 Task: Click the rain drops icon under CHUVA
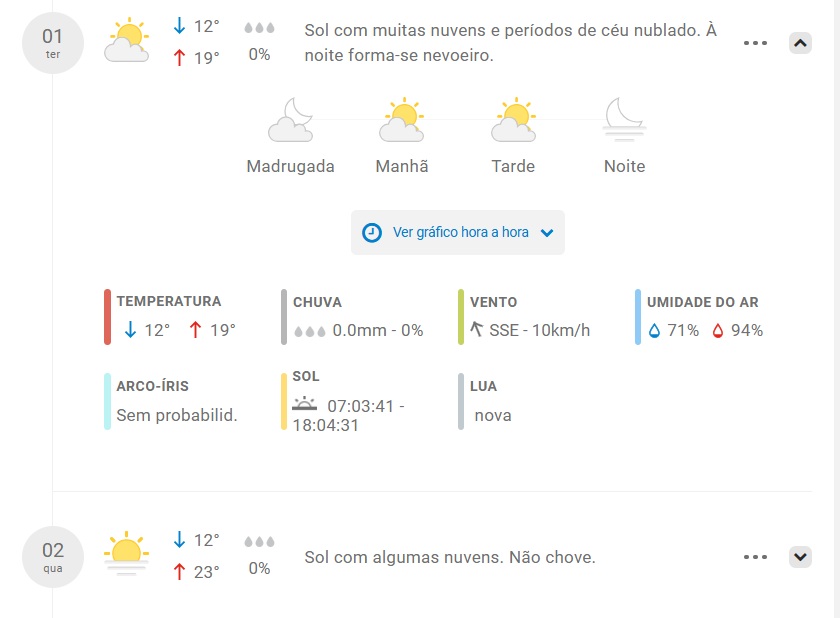(310, 331)
